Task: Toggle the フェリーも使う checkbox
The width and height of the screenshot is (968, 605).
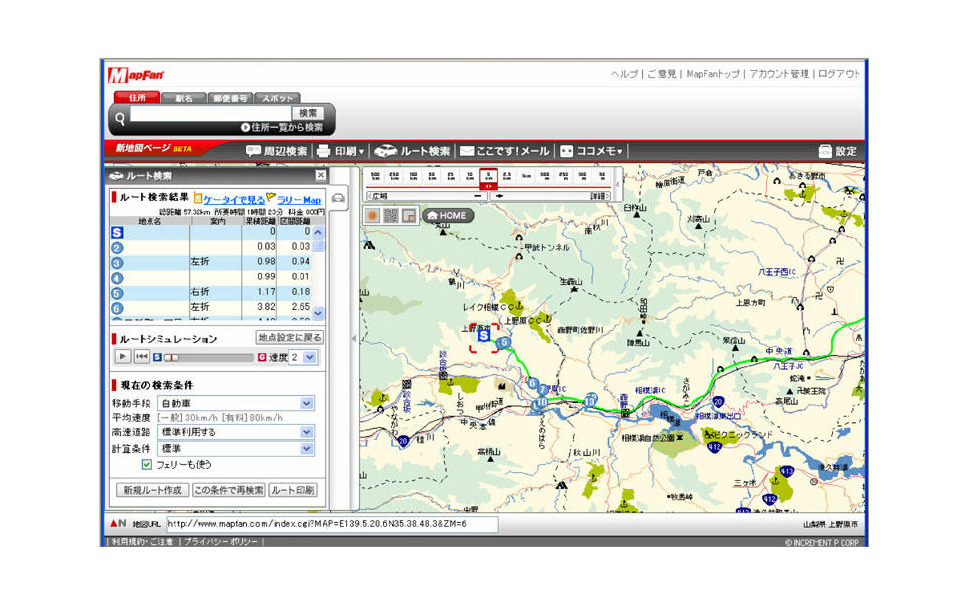Action: 146,464
